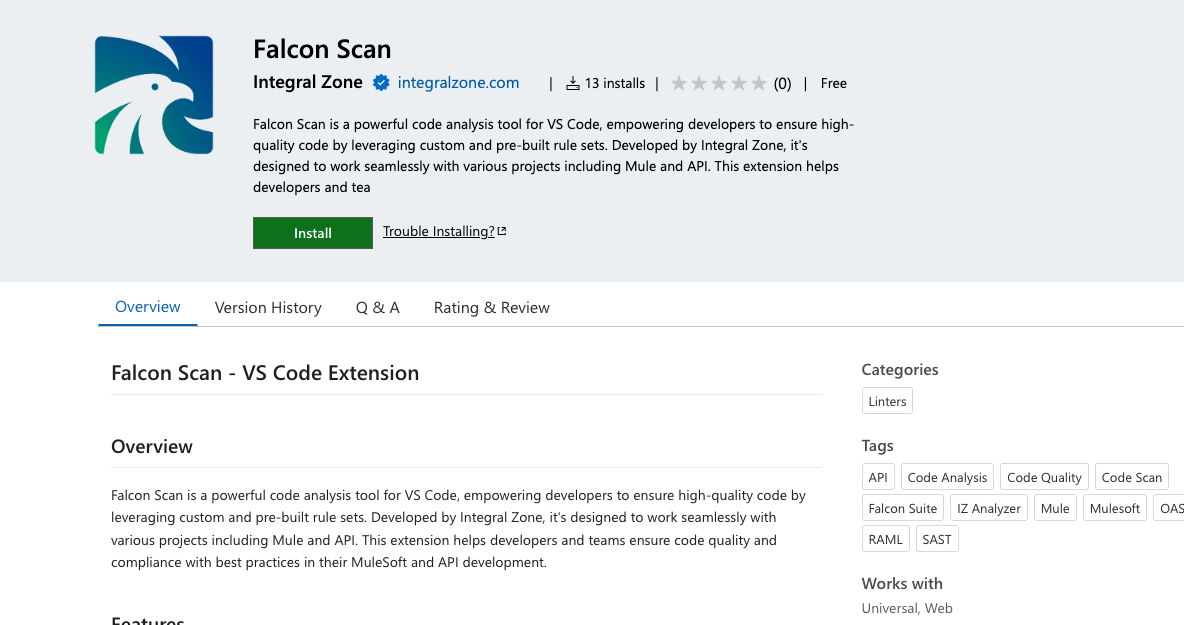Open the Q & A tab

click(378, 308)
